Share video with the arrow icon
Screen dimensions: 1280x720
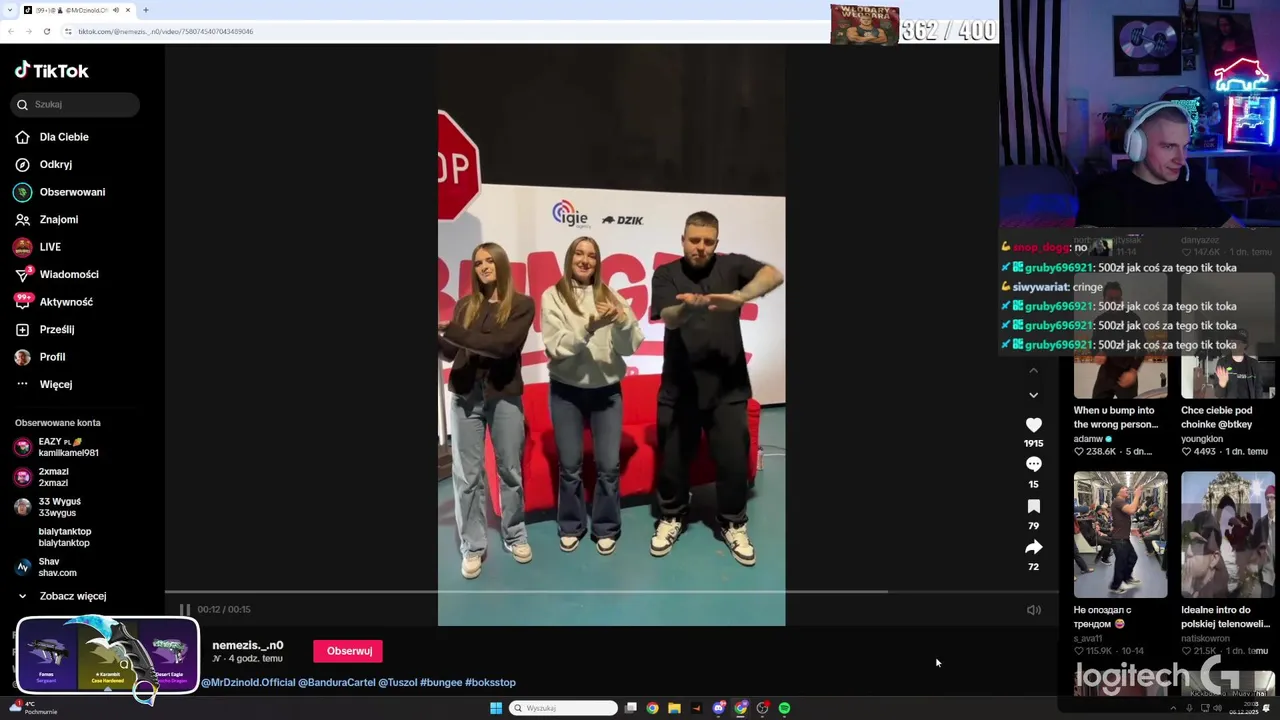pos(1034,547)
